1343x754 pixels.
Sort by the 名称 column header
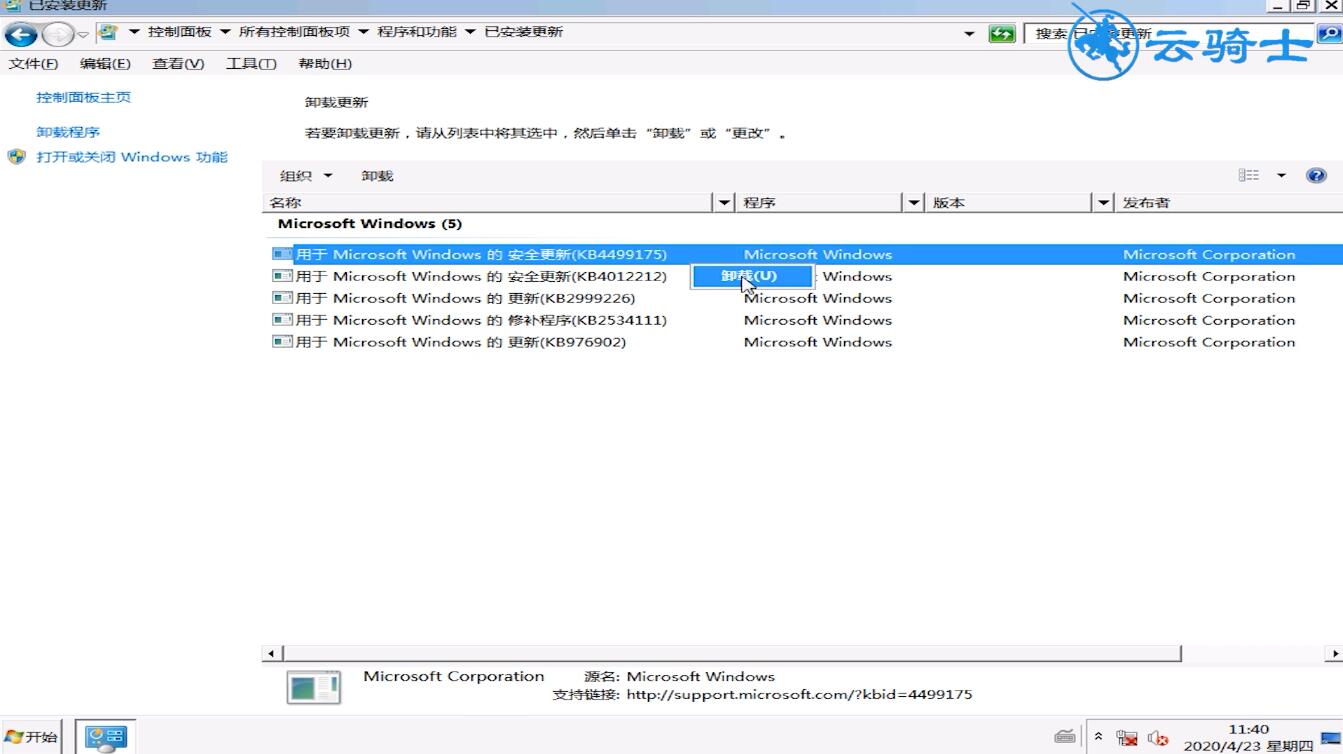489,203
